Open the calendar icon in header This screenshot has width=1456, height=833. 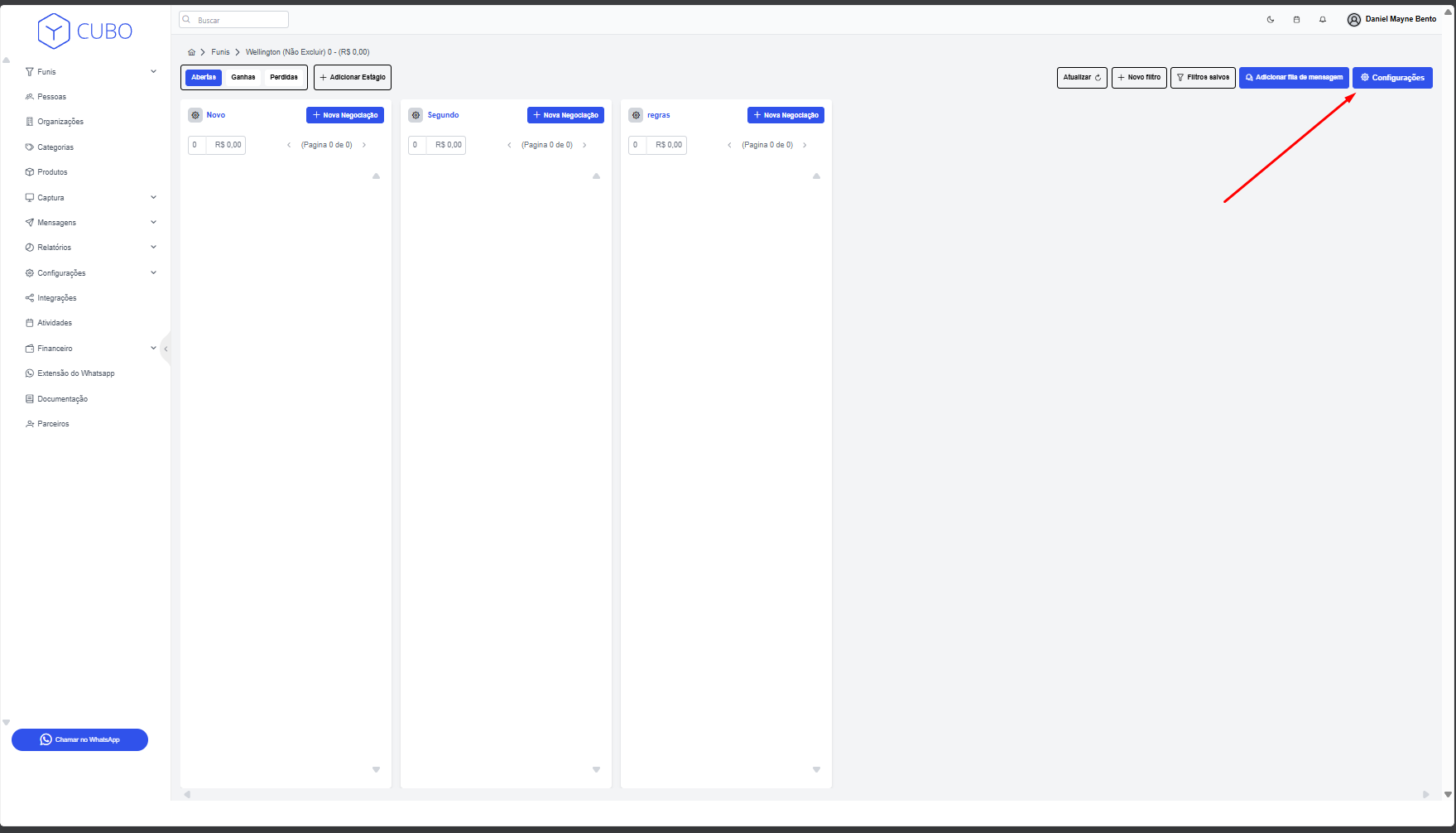pos(1296,20)
